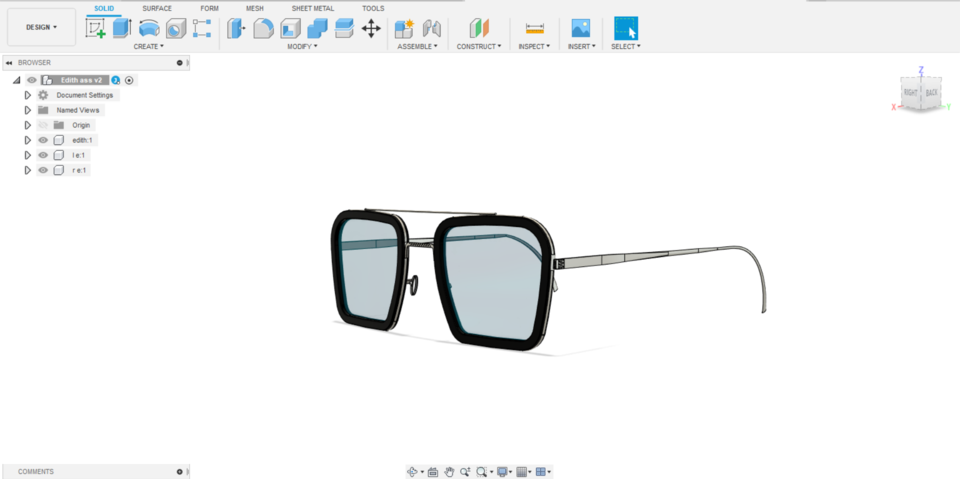Toggle visibility of r e:1 component
Image resolution: width=960 pixels, height=479 pixels.
43,170
